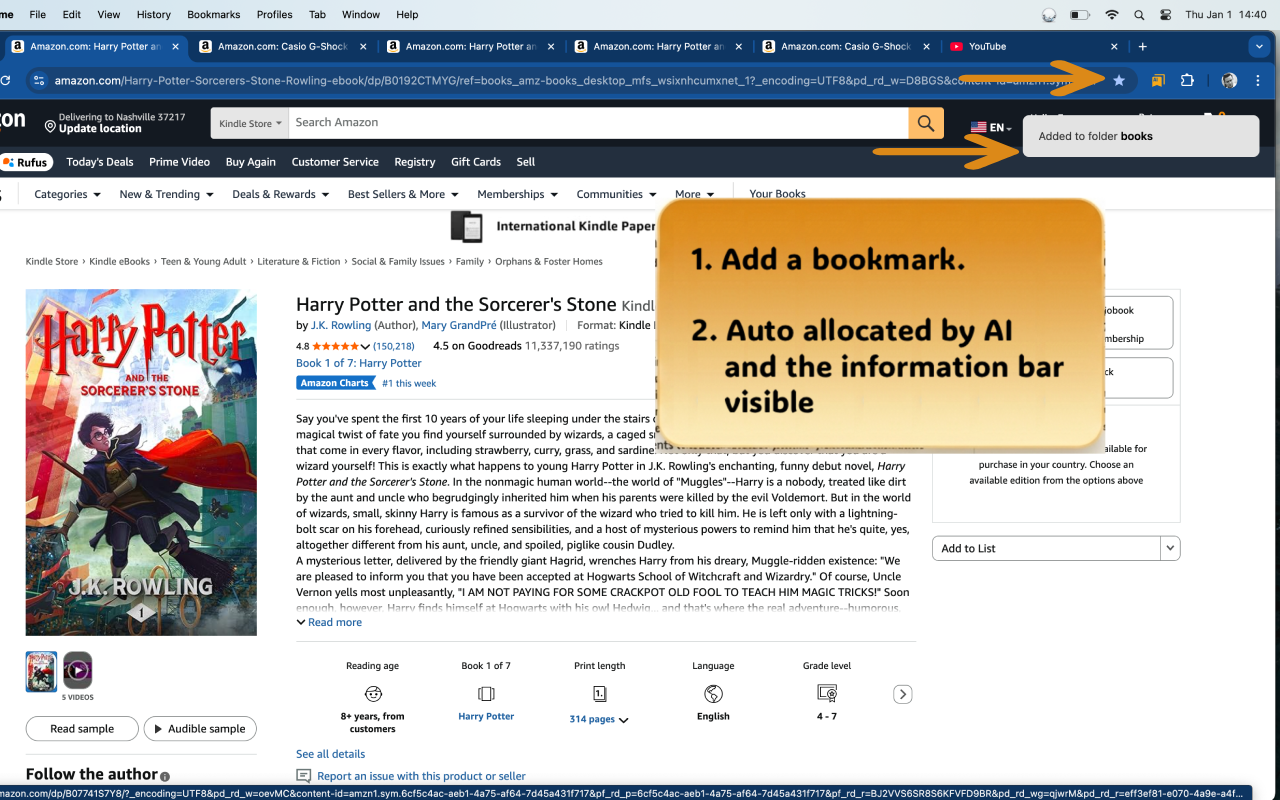
Task: Click the Report an issue speech-bubble icon
Action: pos(302,775)
